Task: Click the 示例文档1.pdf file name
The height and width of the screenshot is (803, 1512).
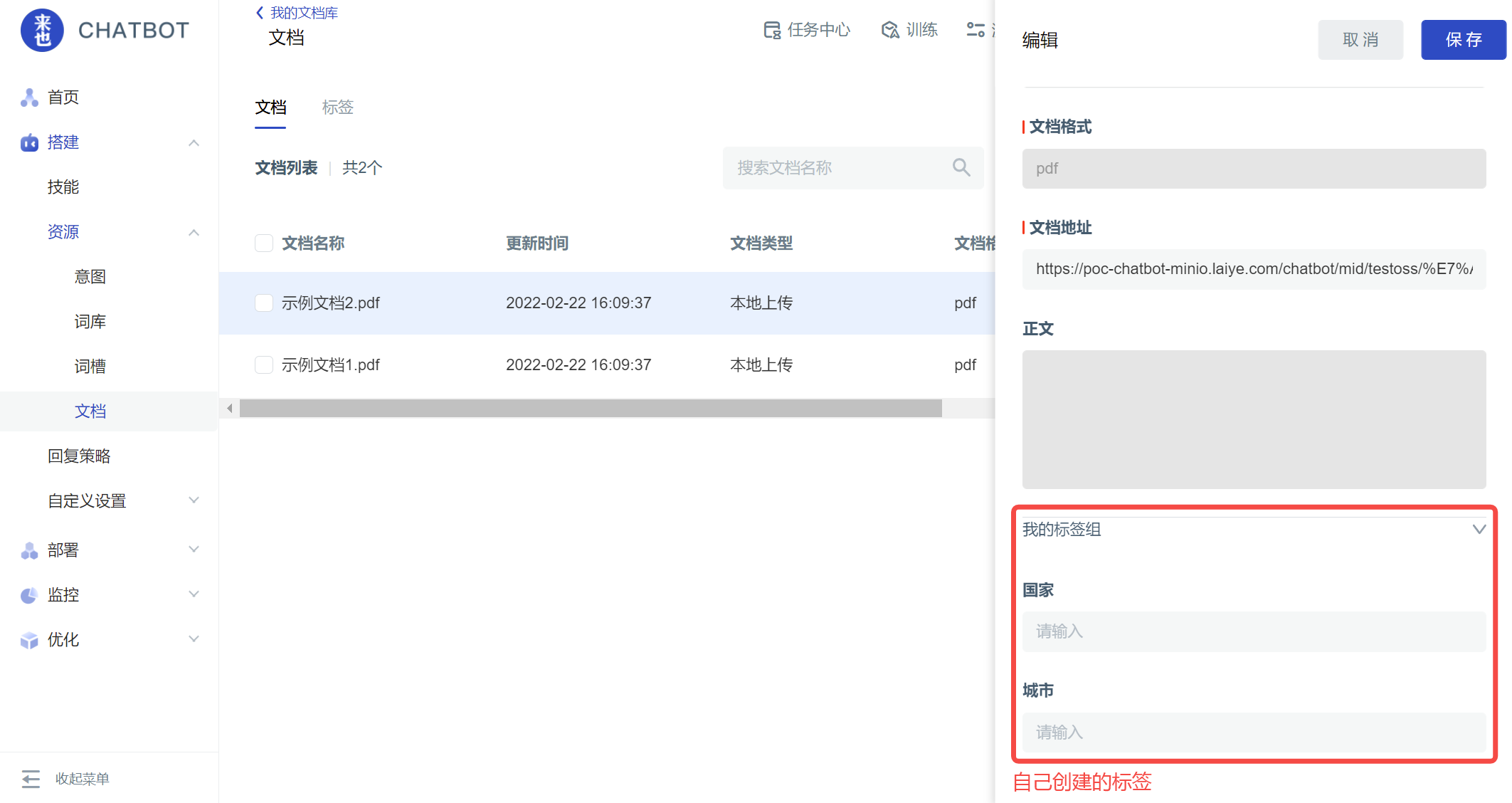Action: pyautogui.click(x=331, y=365)
